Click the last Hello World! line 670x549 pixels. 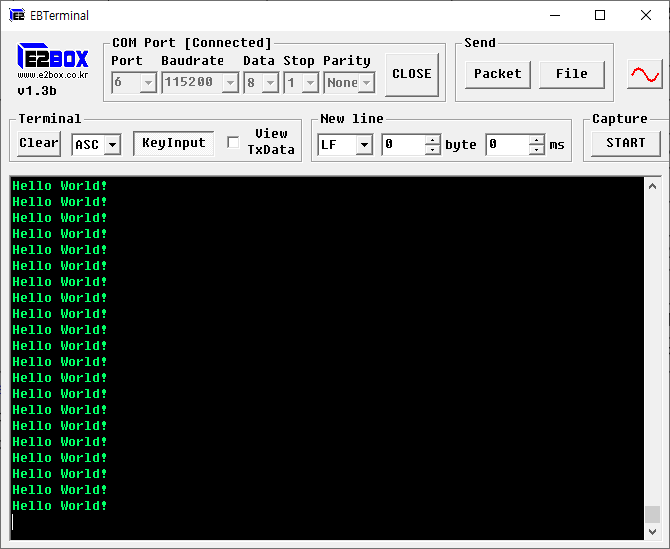[x=59, y=506]
